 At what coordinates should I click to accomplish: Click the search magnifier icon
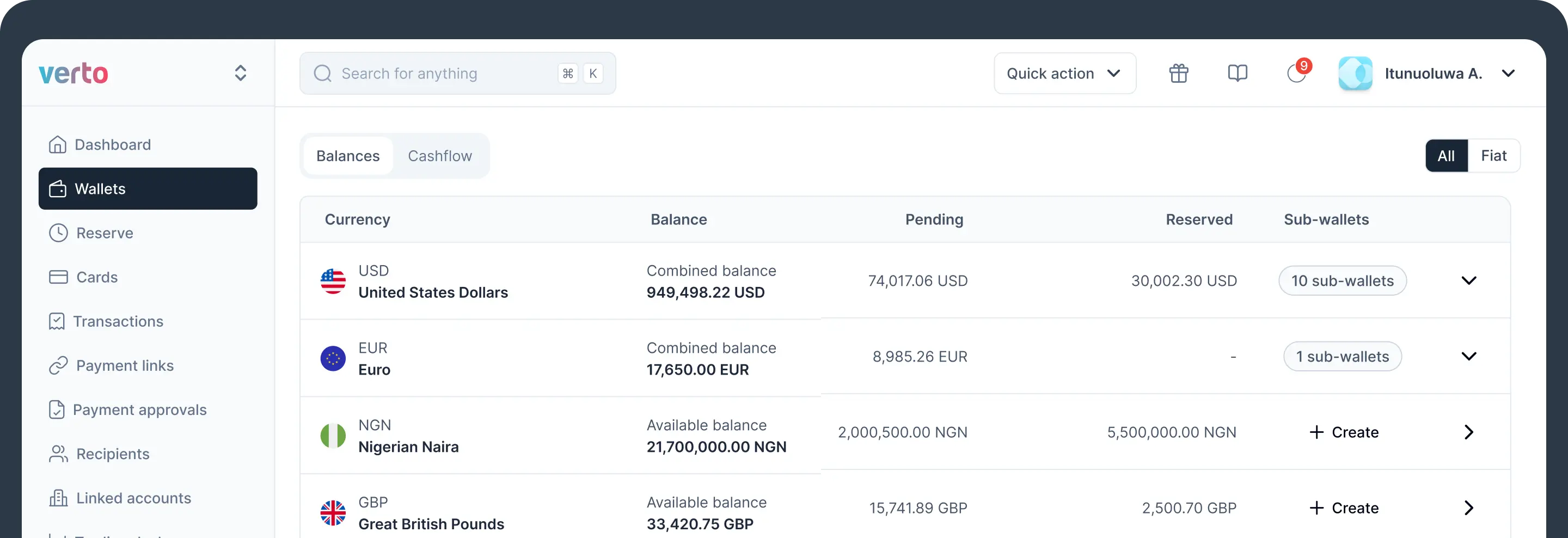tap(323, 74)
